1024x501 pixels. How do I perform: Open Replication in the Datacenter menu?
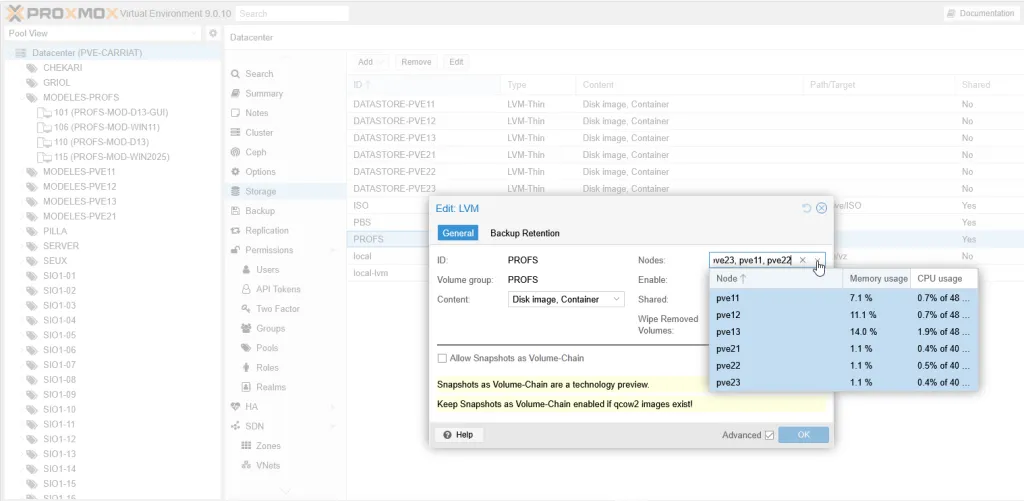(x=266, y=231)
